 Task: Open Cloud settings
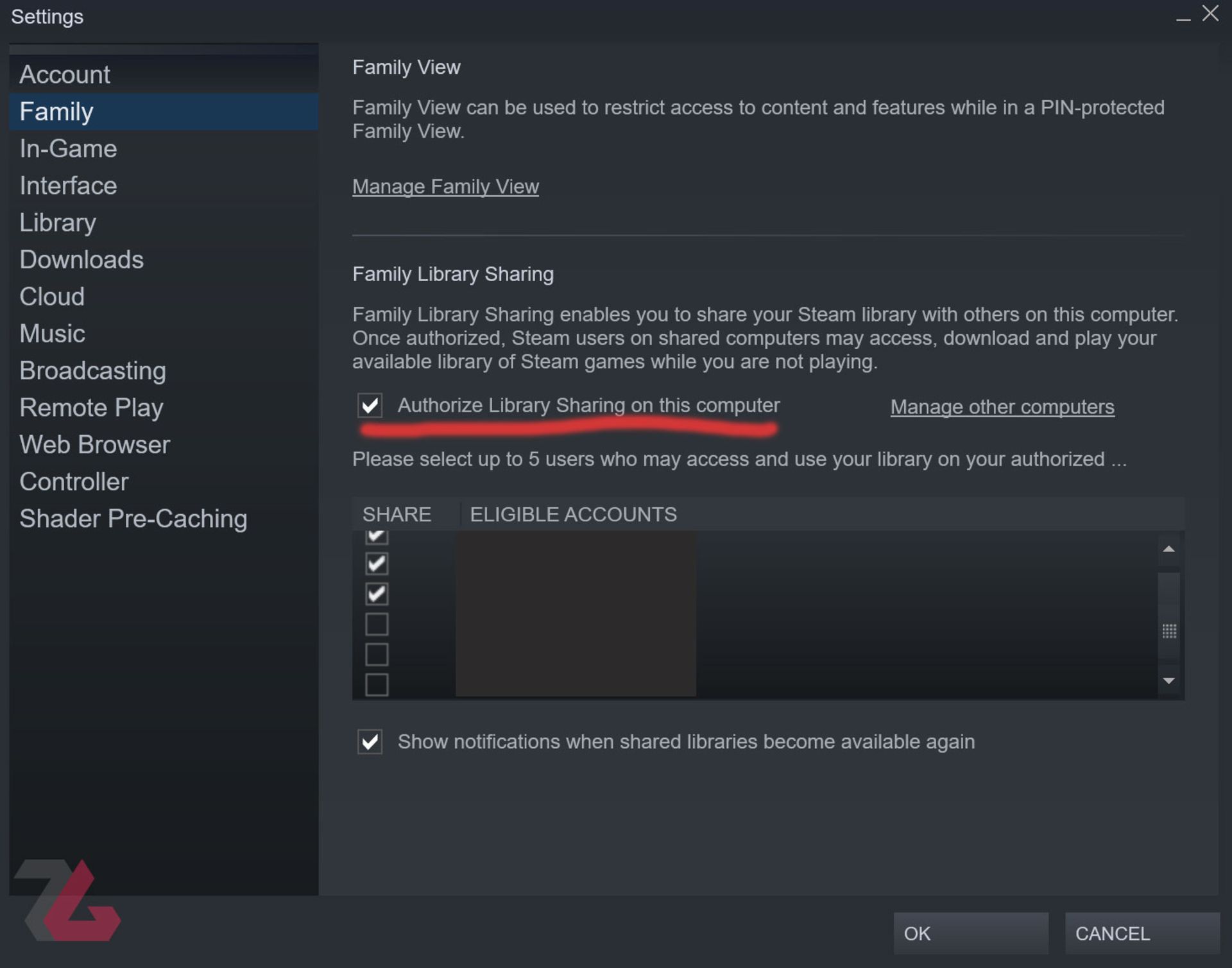click(164, 297)
